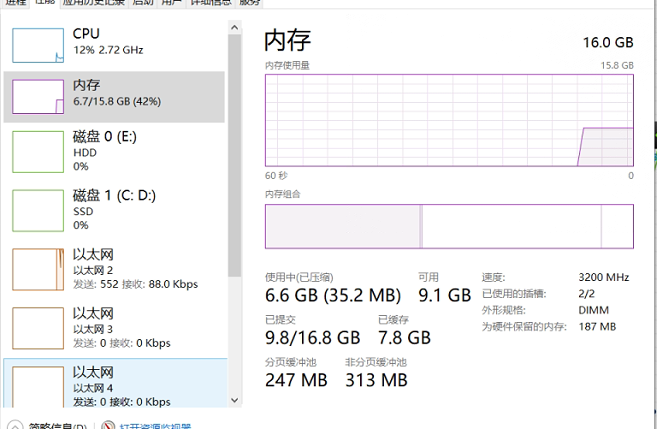Switch to the 启动 tab
Viewport: 657px width, 429px height.
point(142,3)
